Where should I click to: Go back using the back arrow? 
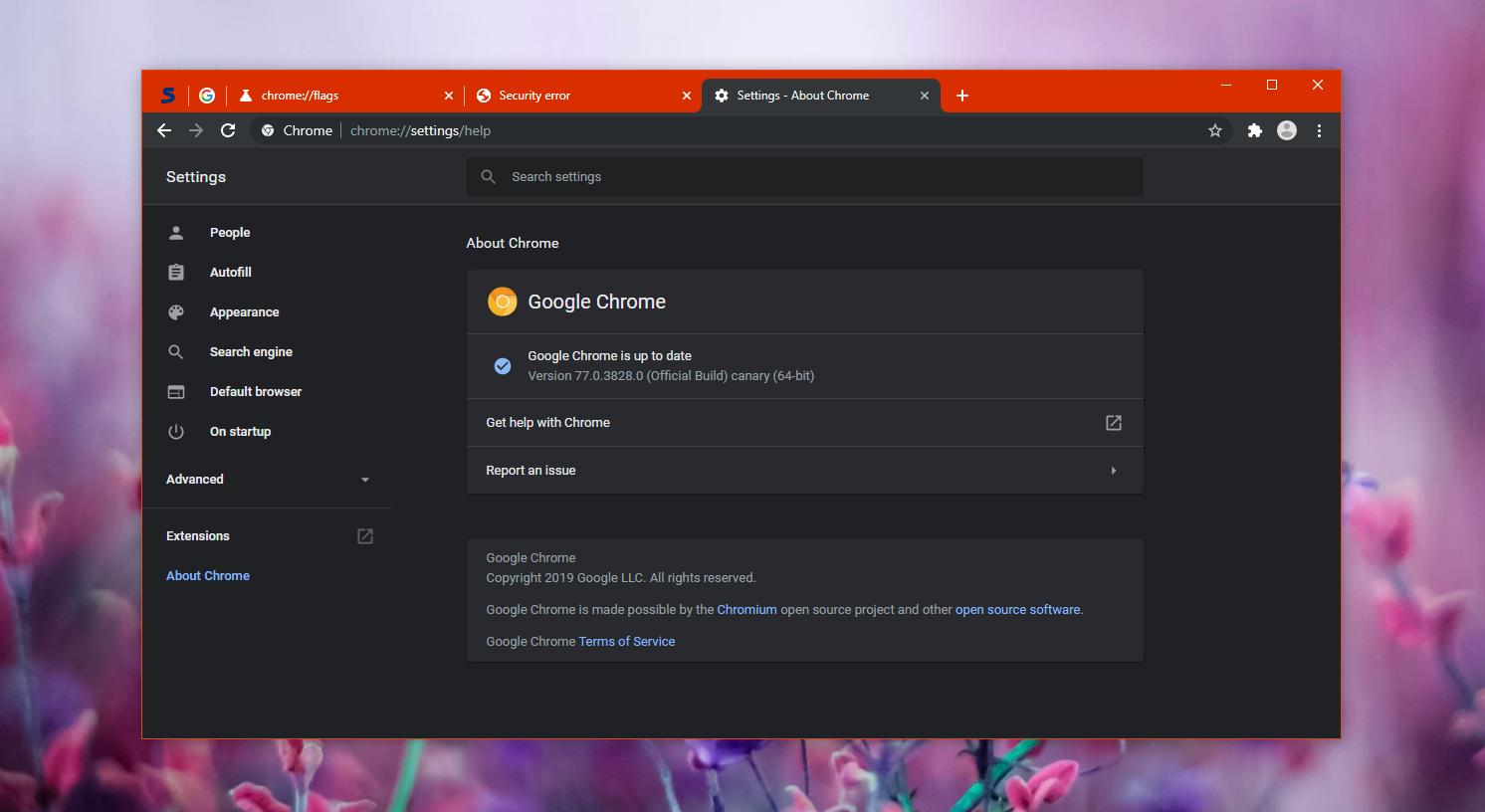pos(164,130)
